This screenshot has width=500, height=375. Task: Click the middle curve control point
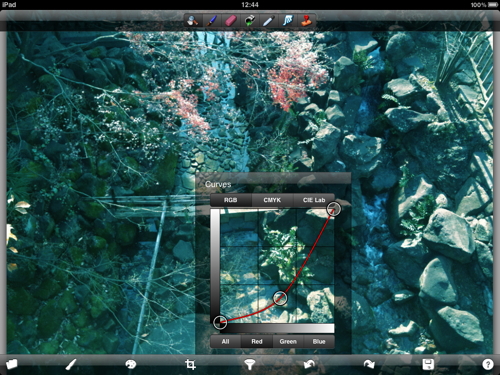pos(280,298)
